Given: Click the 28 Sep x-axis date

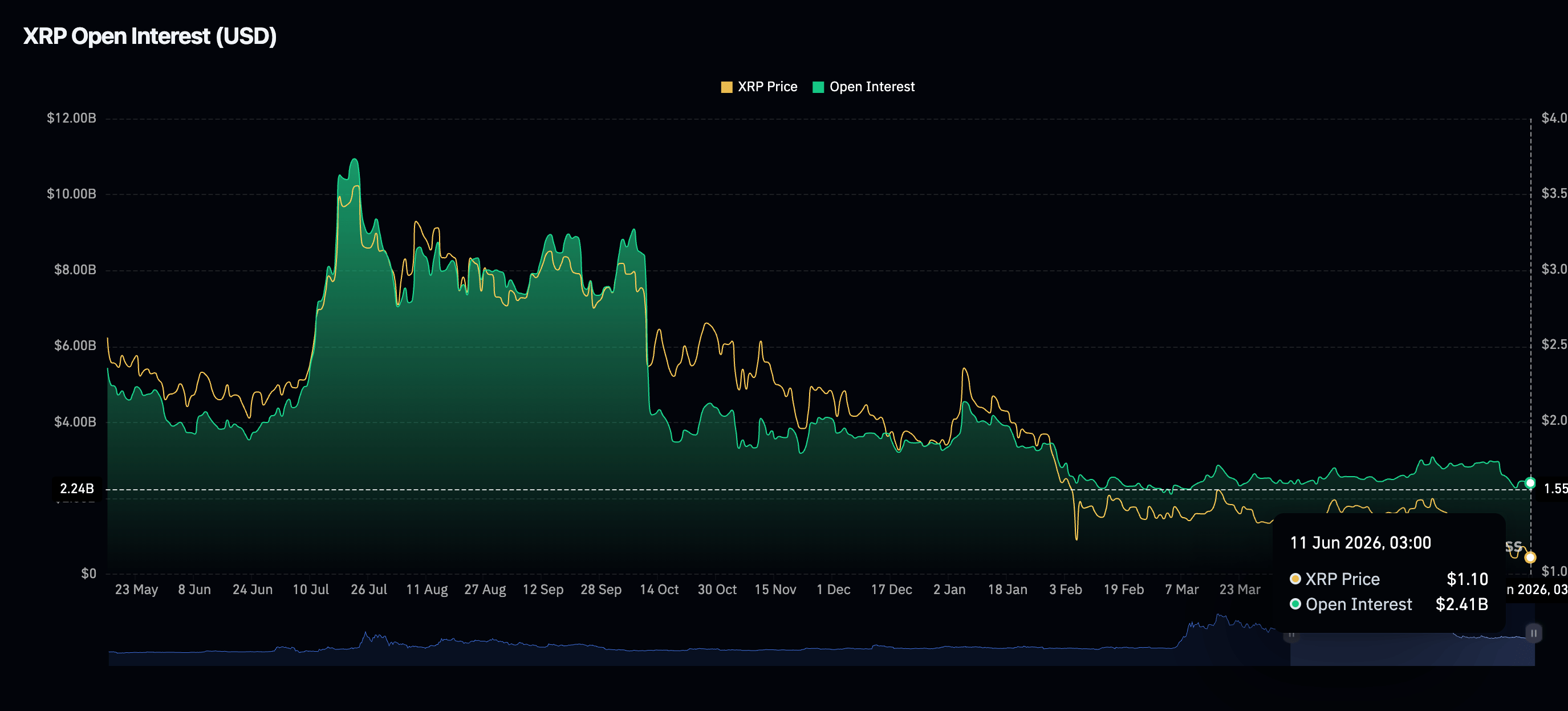Looking at the screenshot, I should (601, 589).
